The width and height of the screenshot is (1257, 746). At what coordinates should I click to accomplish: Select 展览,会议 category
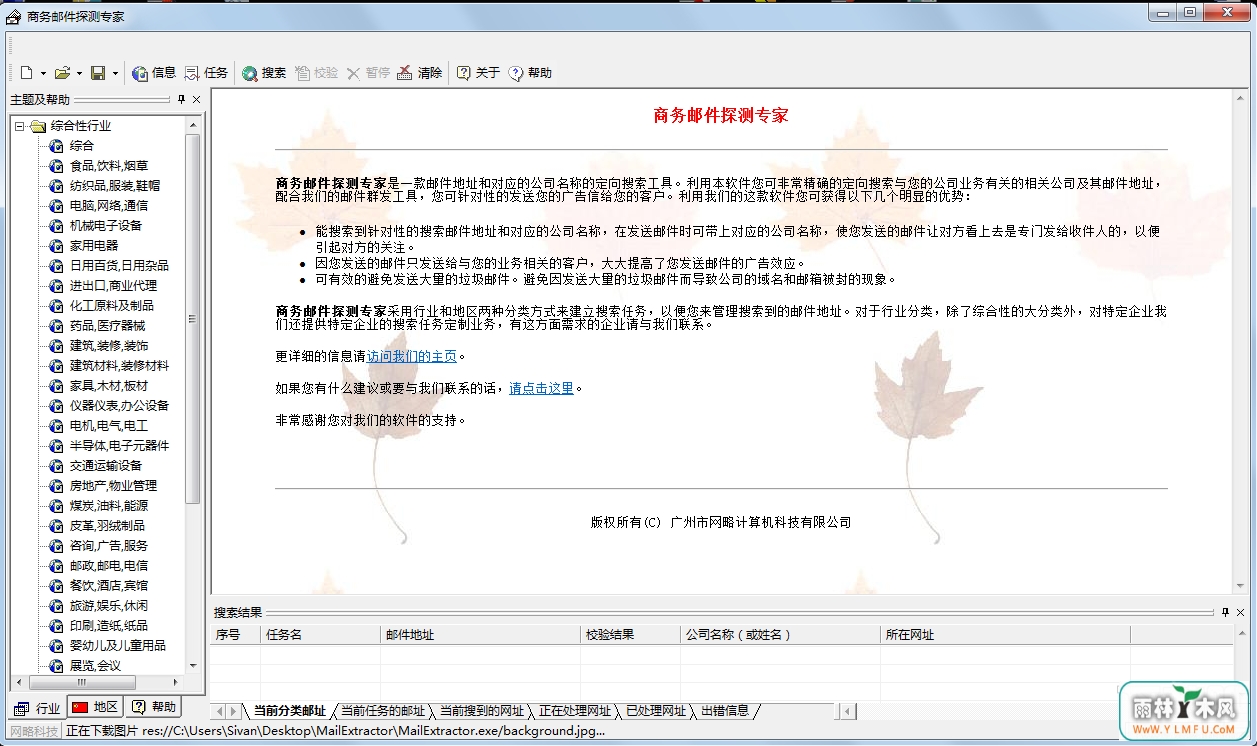95,665
